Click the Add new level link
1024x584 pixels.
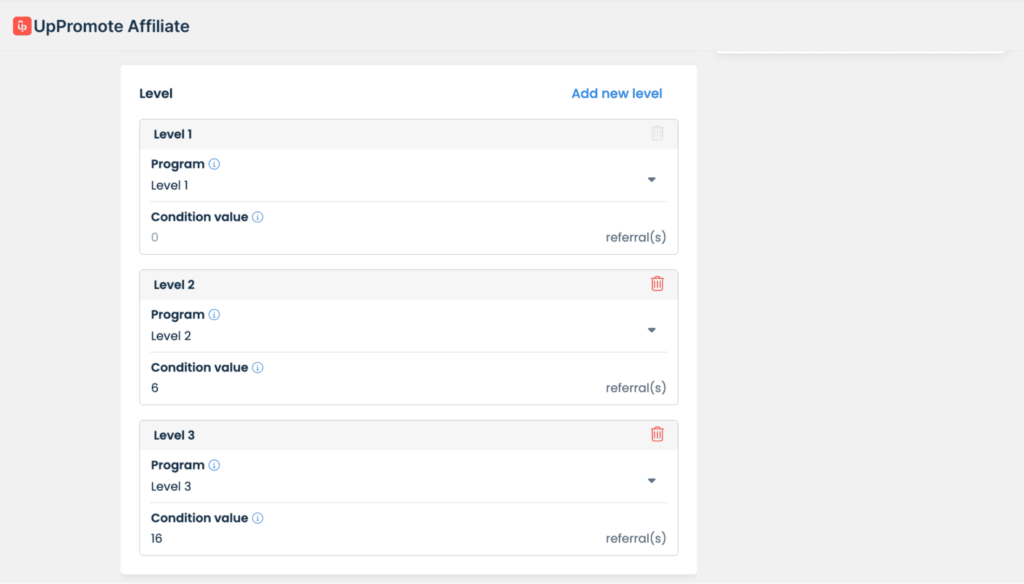616,94
